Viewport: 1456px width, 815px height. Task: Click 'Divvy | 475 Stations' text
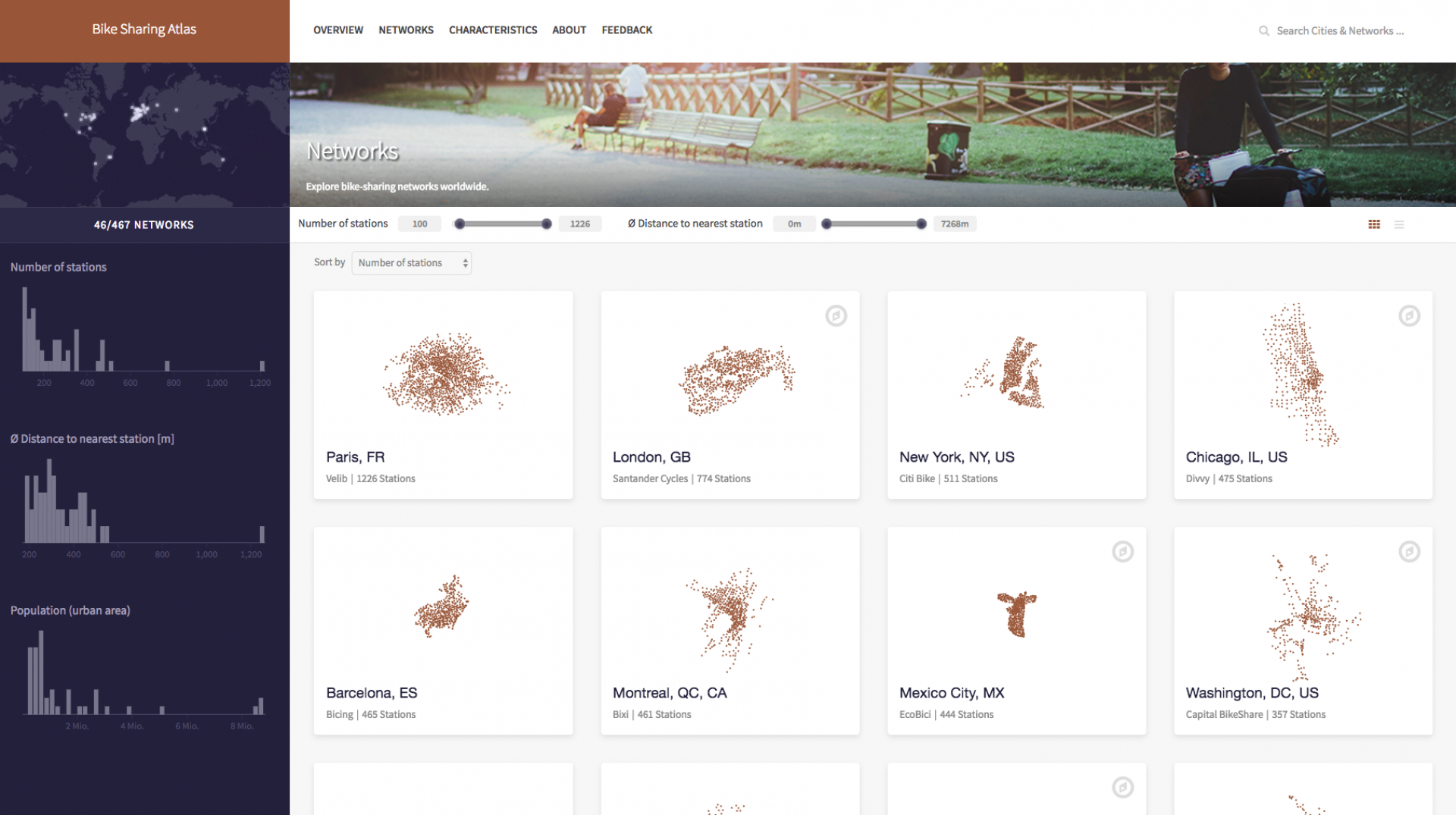coord(1229,479)
